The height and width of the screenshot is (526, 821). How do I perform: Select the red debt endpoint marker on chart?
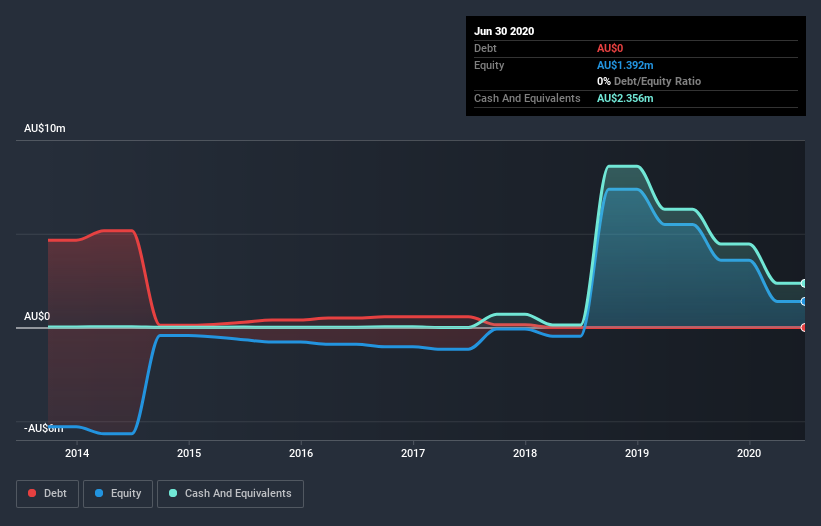[804, 328]
